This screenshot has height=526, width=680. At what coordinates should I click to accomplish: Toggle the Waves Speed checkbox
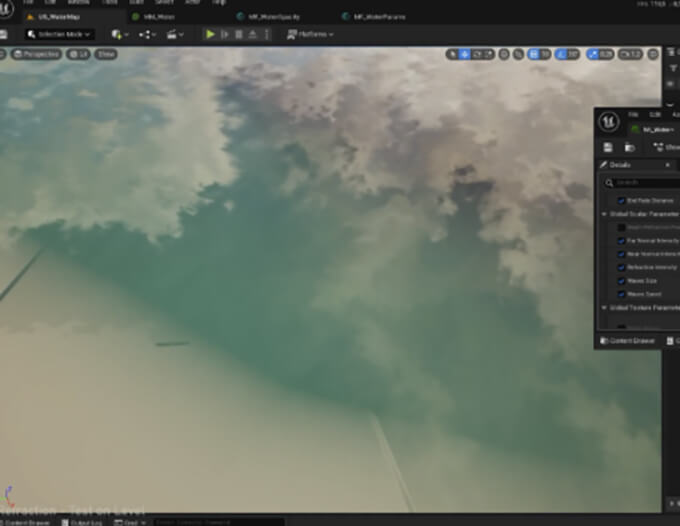621,294
